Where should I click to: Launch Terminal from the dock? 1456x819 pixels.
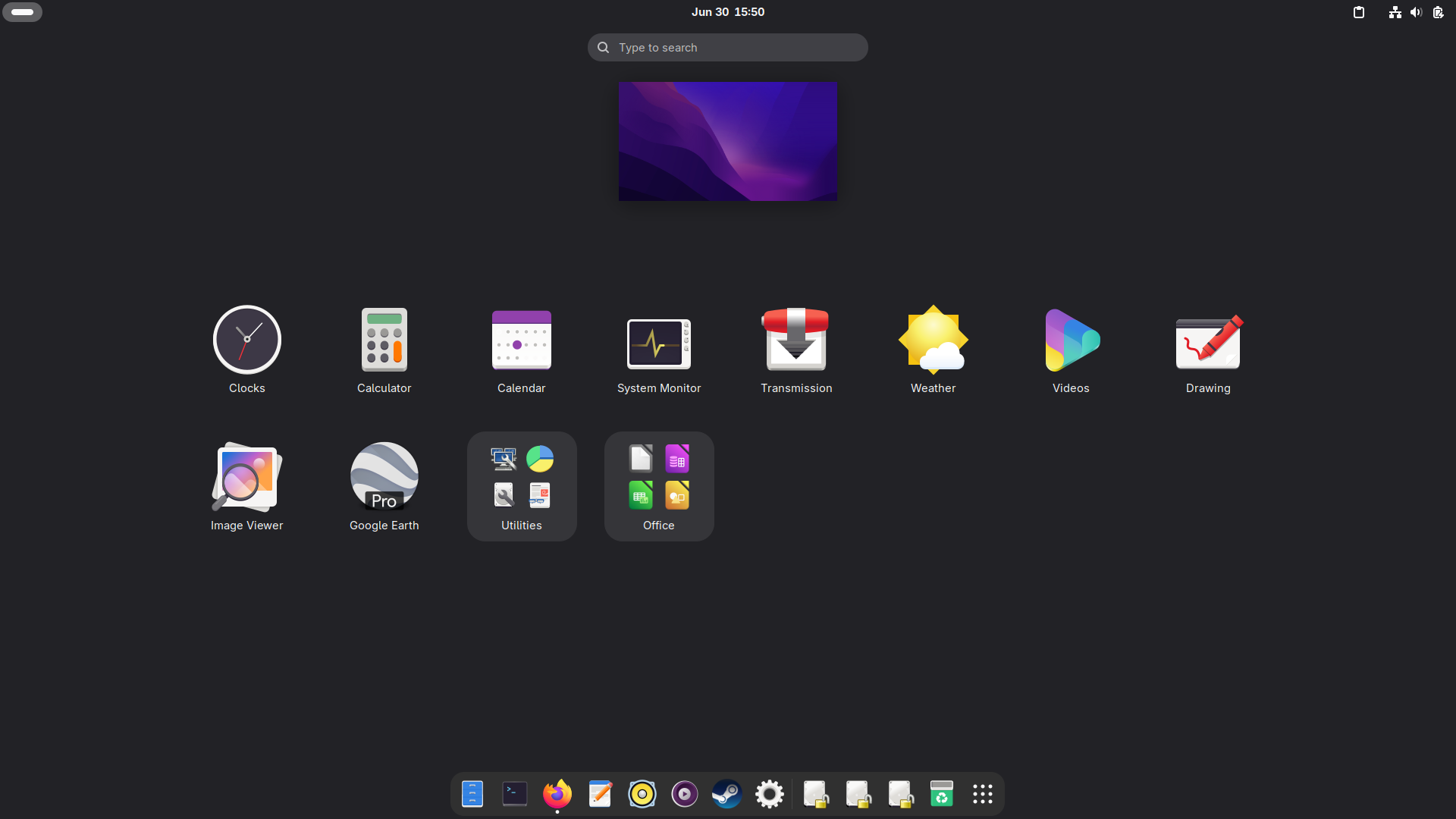point(515,794)
